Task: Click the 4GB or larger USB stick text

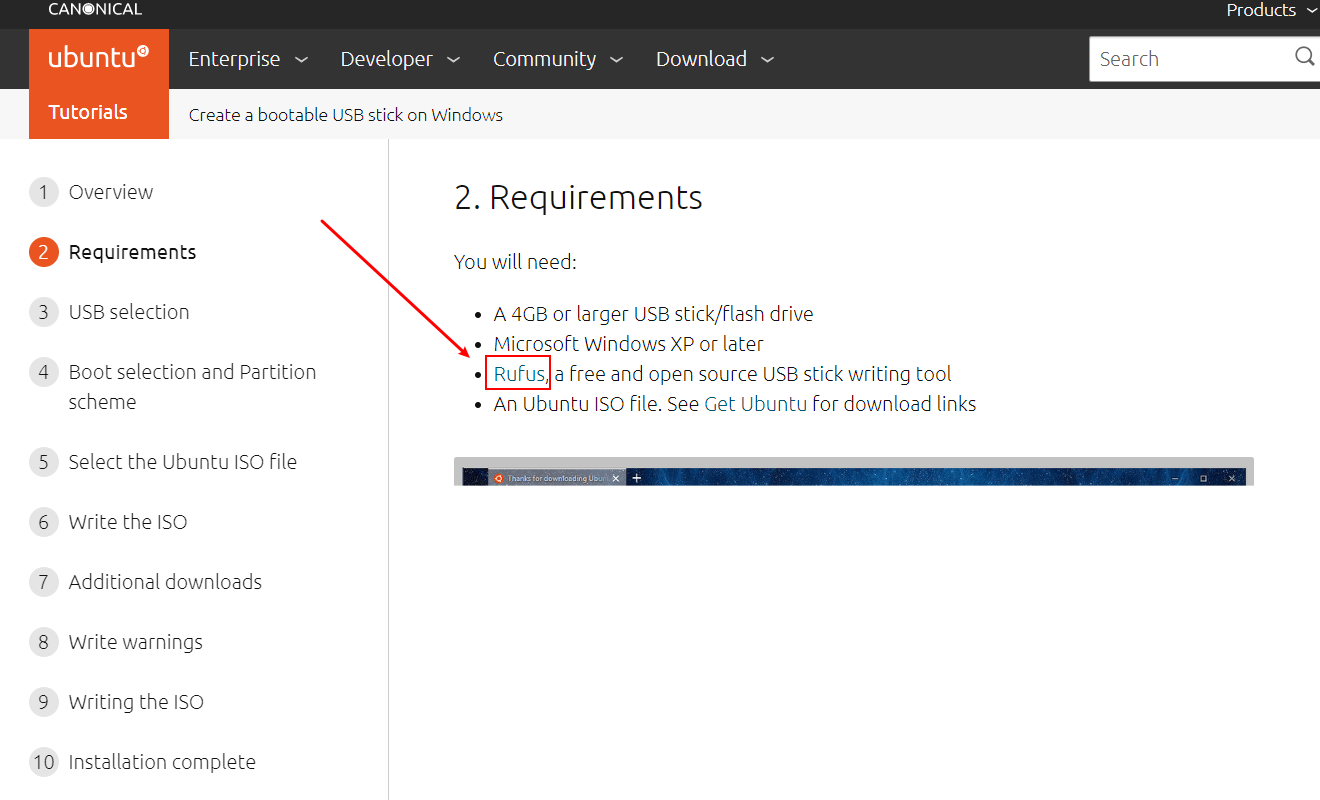Action: pos(653,314)
